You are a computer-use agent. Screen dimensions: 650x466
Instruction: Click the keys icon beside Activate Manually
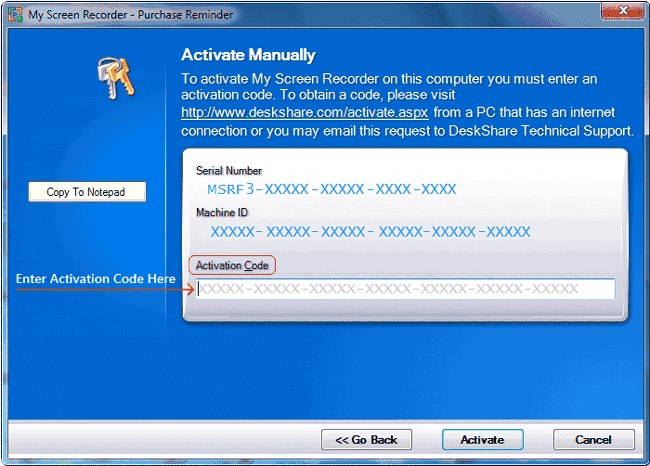pos(116,78)
